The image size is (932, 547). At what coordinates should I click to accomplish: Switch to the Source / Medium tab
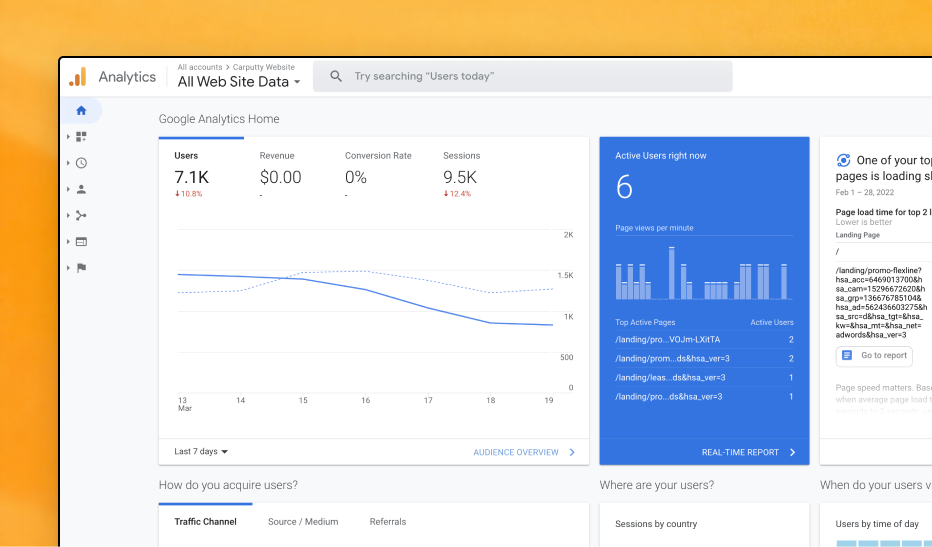coord(303,521)
